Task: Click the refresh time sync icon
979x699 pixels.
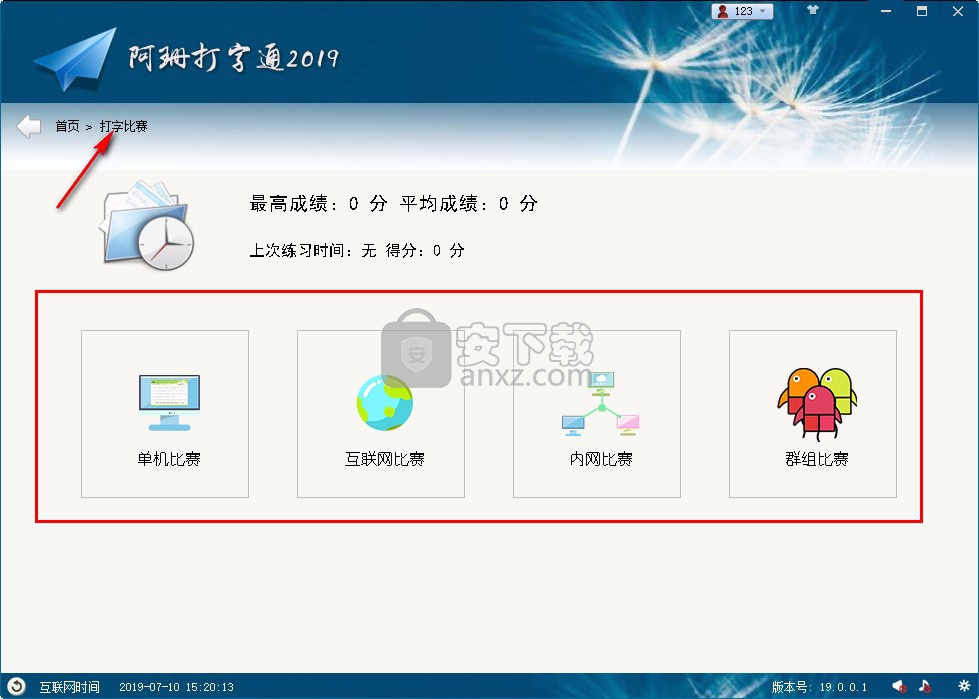Action: point(16,687)
